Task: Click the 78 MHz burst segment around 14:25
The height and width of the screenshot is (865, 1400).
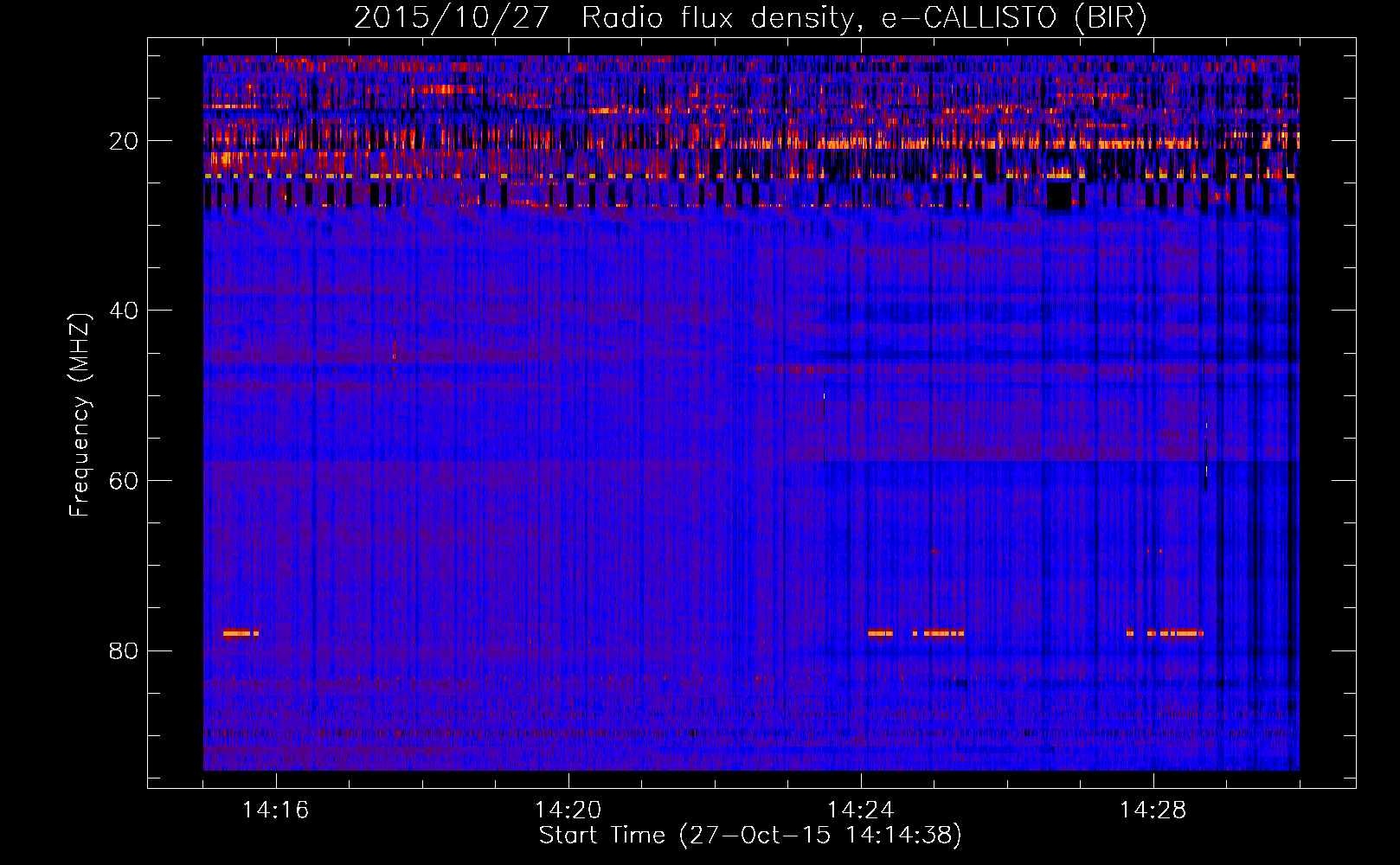Action: coord(943,633)
